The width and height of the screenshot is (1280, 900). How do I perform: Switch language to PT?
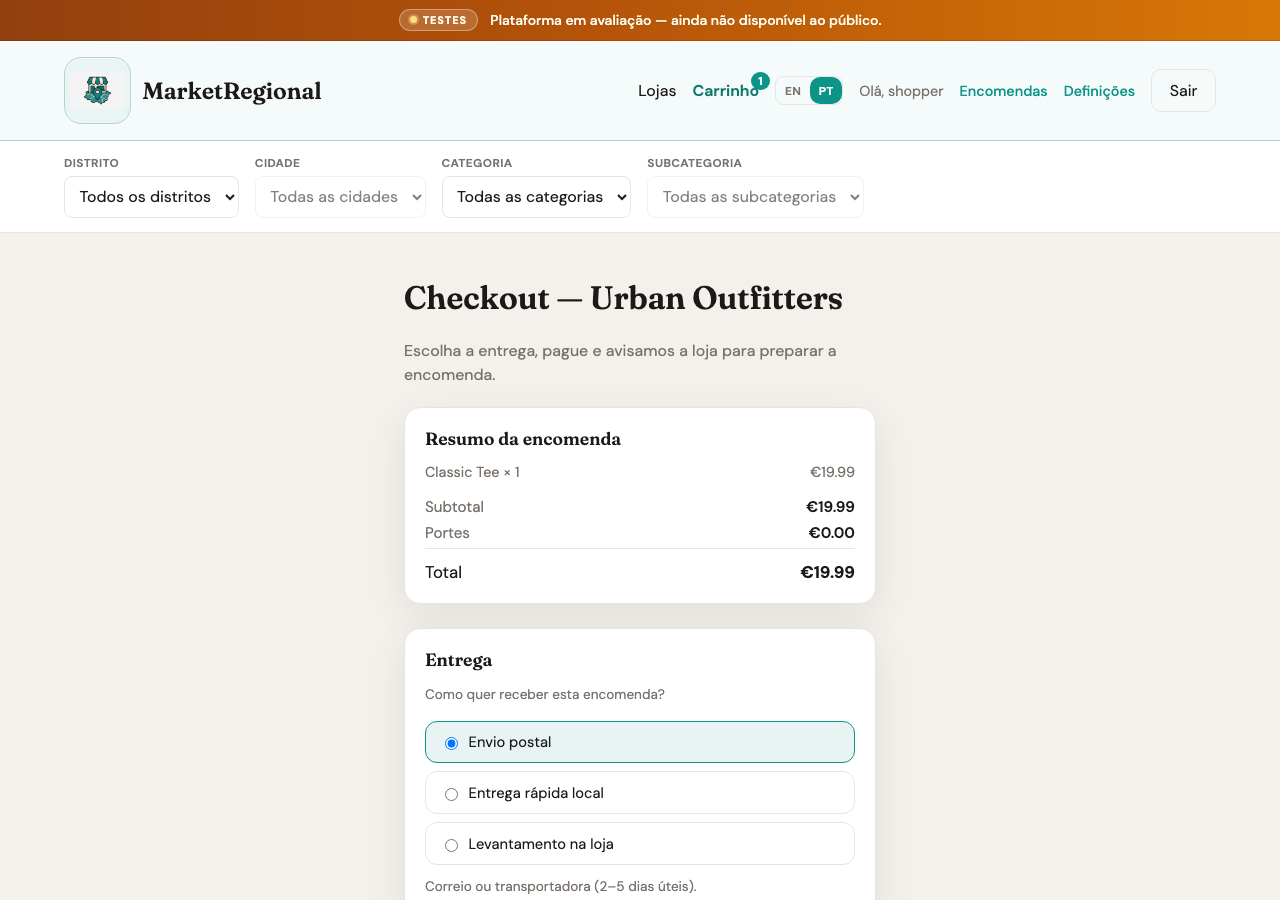click(x=826, y=91)
